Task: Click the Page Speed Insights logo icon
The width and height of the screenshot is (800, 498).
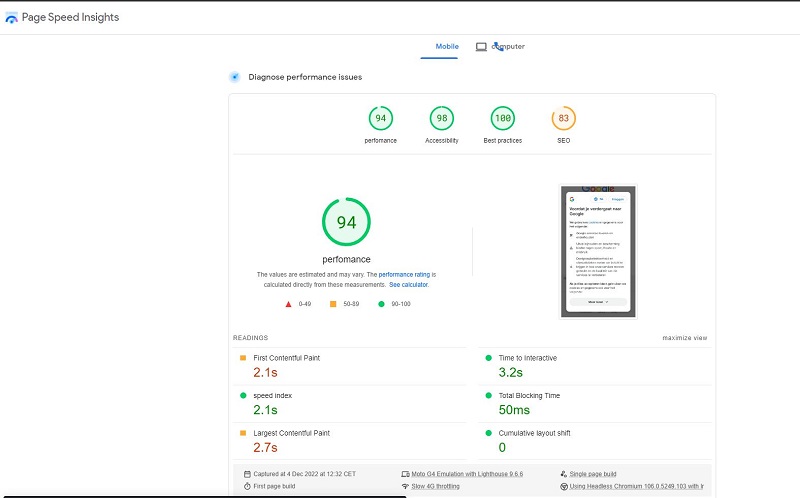Action: (x=11, y=18)
